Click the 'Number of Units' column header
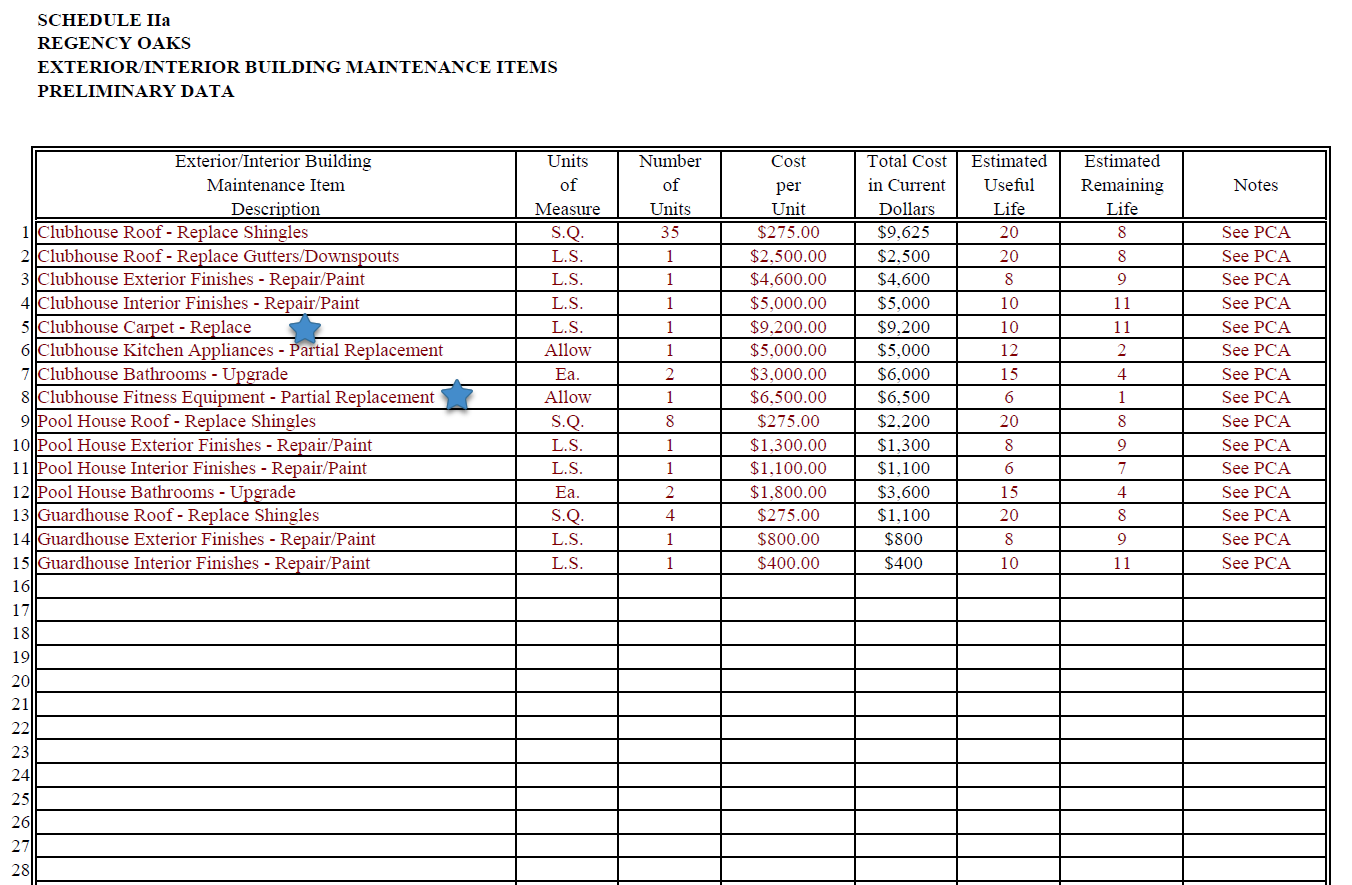 tap(670, 185)
